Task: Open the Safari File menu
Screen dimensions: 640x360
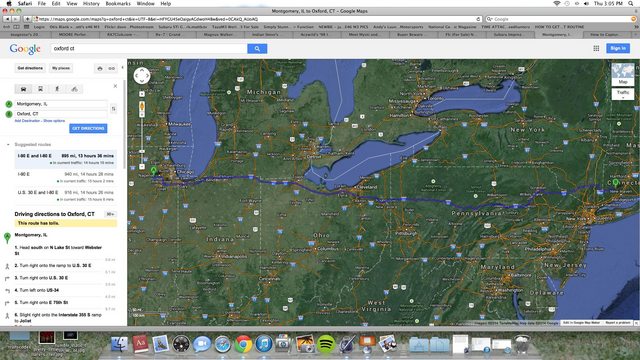Action: (x=42, y=3)
